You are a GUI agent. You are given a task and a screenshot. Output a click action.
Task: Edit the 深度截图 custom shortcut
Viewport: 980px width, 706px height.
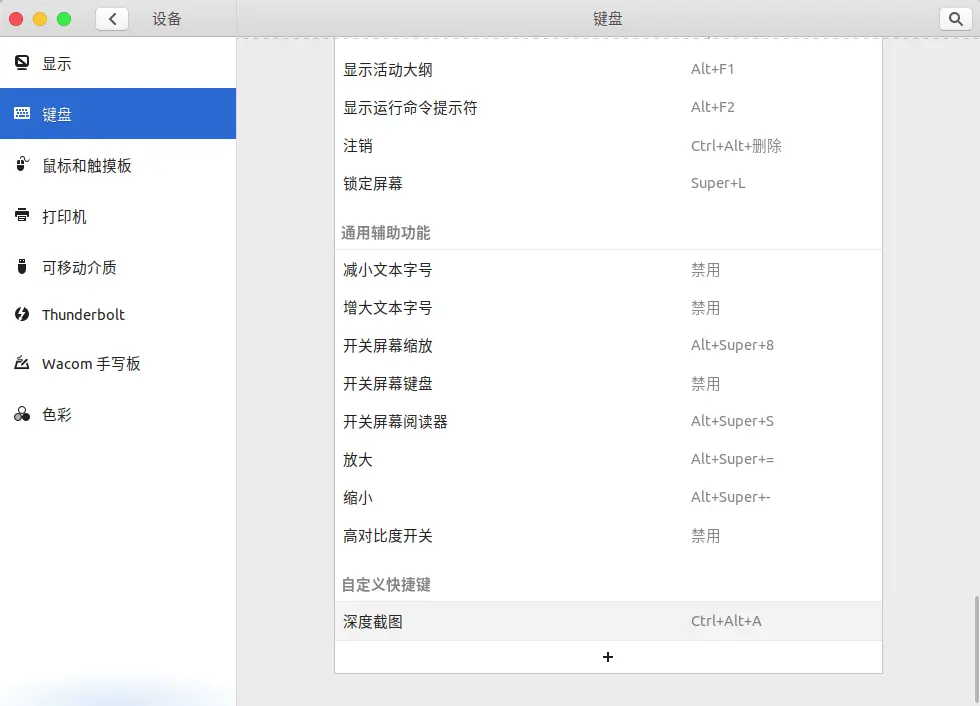click(x=608, y=620)
